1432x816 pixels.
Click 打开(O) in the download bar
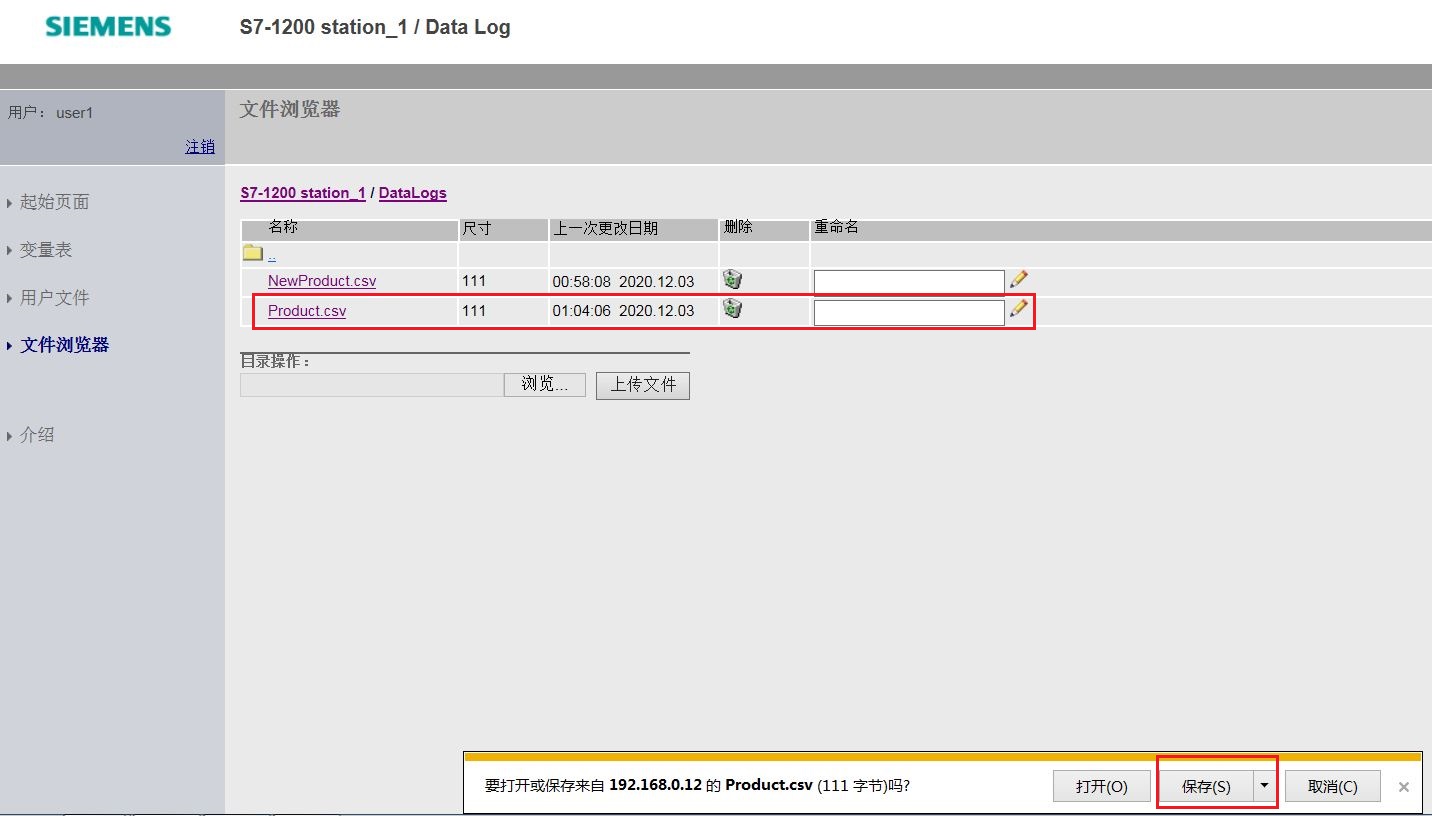click(x=1102, y=786)
